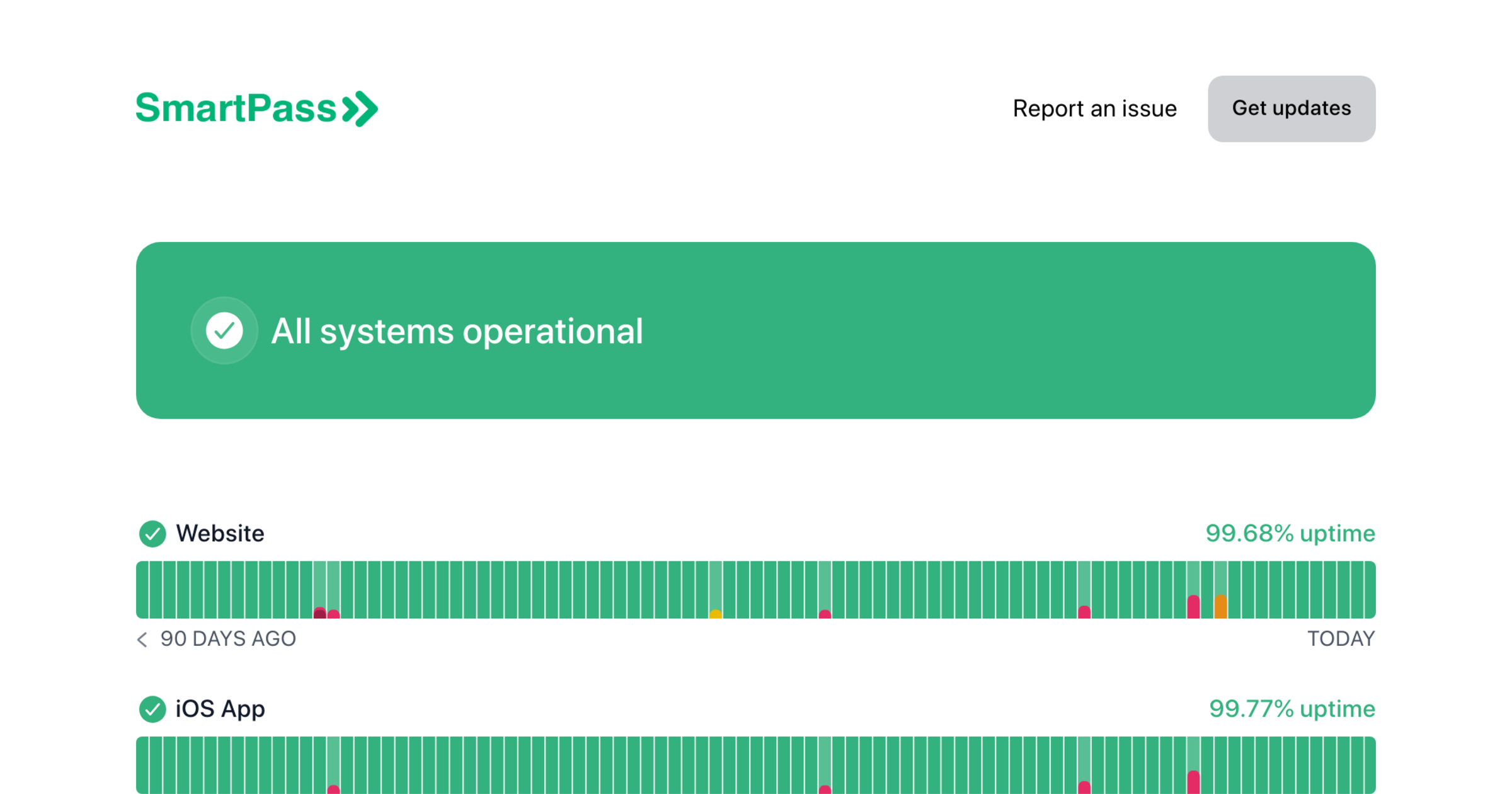Click the white checkmark in the operational banner
1512x794 pixels.
pyautogui.click(x=224, y=330)
